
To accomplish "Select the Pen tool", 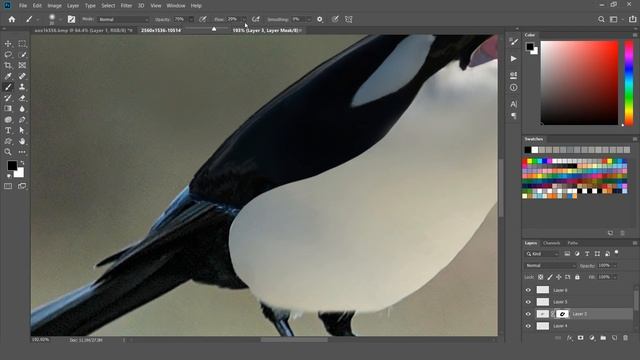I will coord(22,120).
